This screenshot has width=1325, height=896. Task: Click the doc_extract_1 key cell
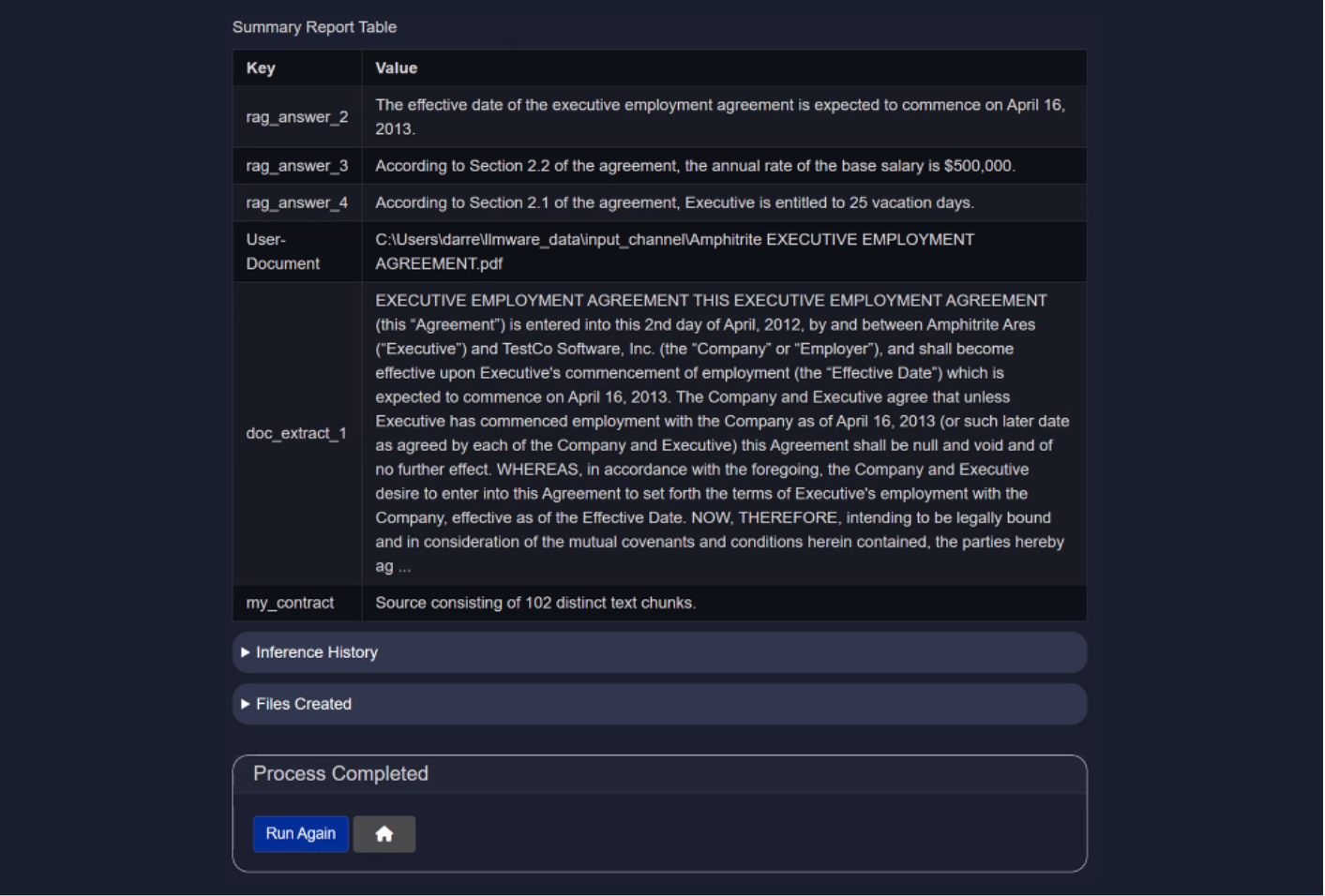point(296,433)
